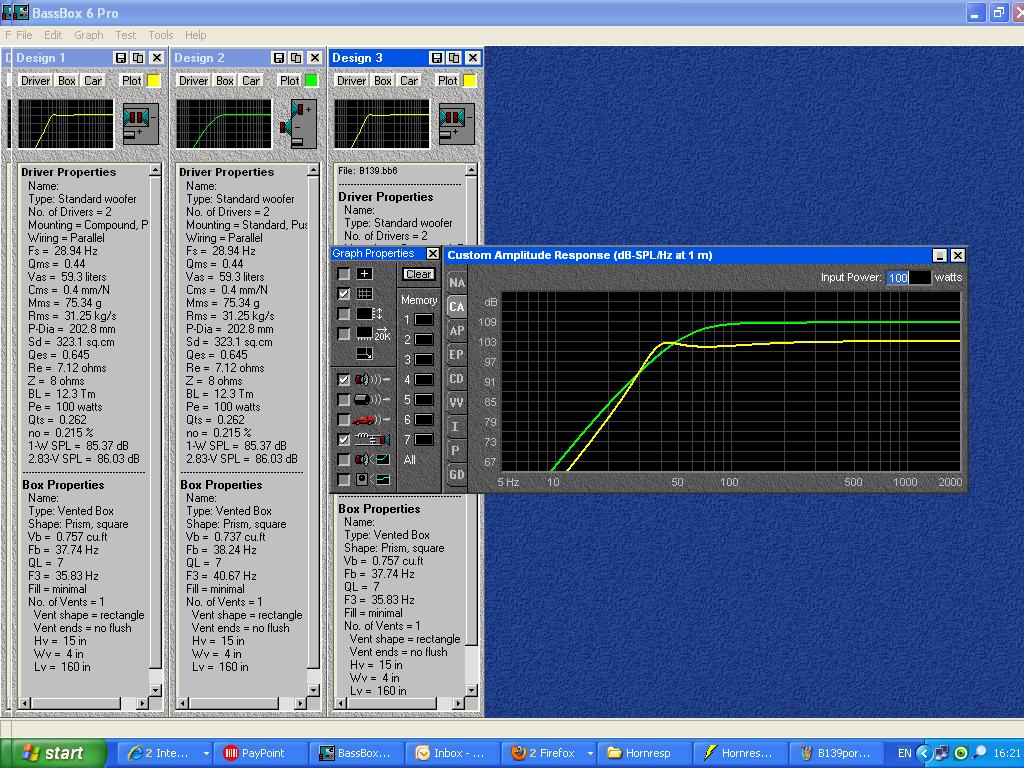Open the Tools menu
The height and width of the screenshot is (768, 1024).
[161, 35]
